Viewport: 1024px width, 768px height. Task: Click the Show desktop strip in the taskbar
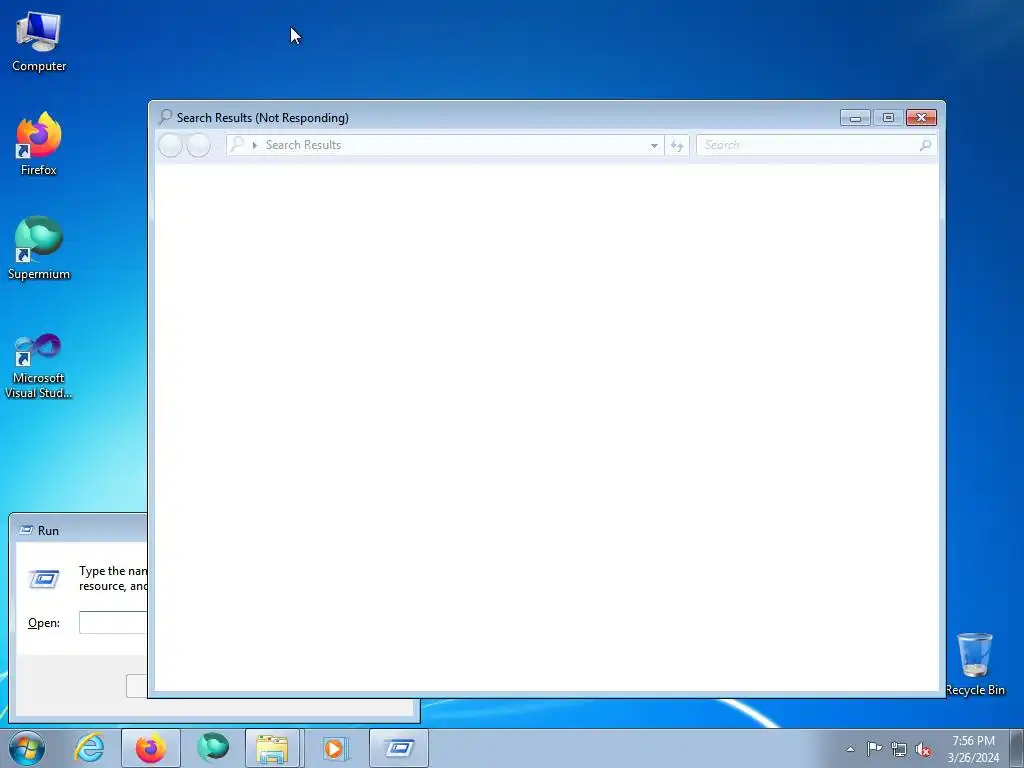[1017, 748]
